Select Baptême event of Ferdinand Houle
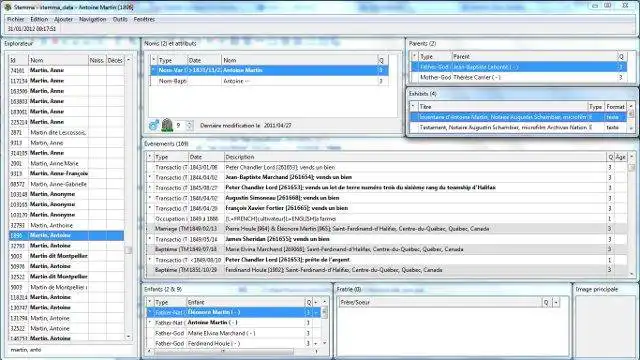 387,270
